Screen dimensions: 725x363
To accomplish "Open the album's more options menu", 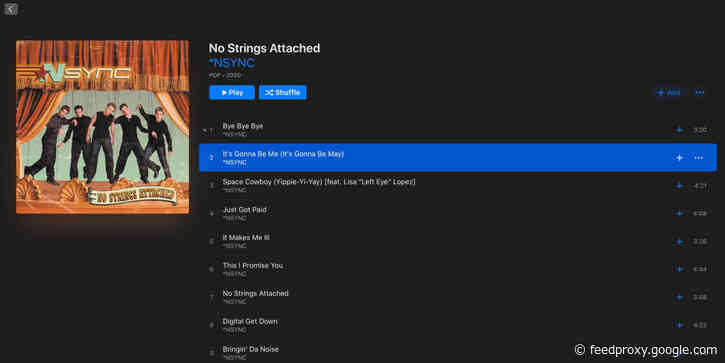I will (x=700, y=92).
